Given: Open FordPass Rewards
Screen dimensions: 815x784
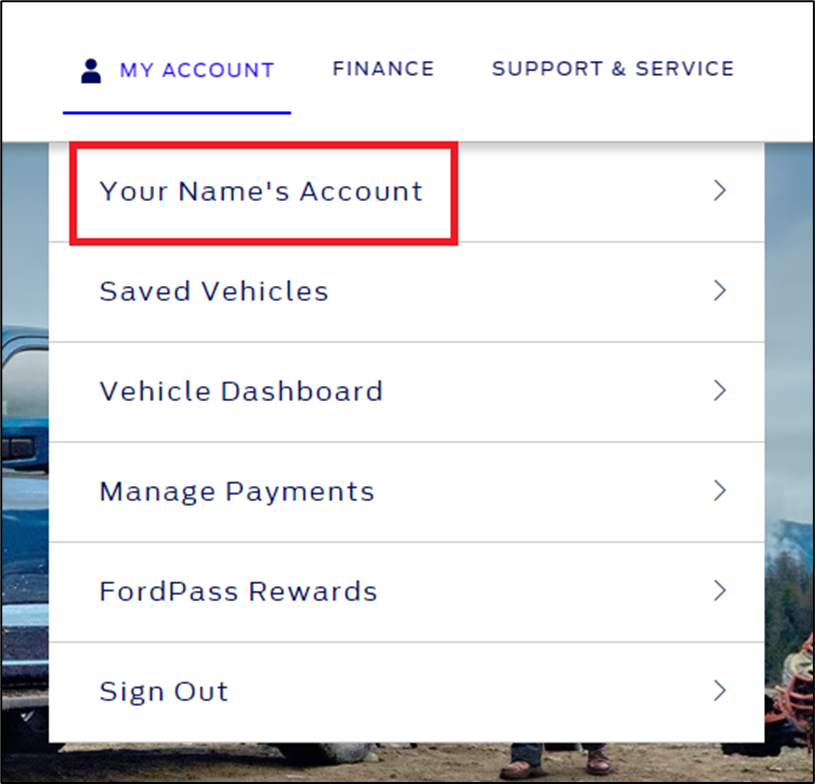Looking at the screenshot, I should tap(237, 591).
